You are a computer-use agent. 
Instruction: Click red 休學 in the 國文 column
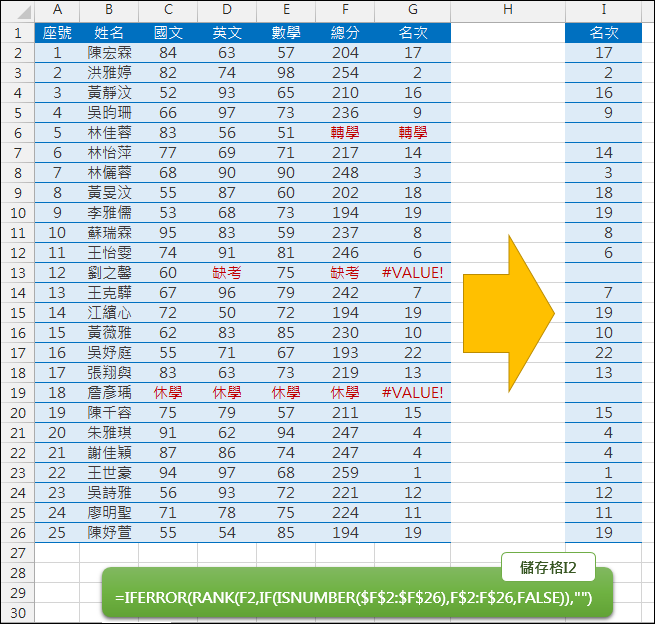[168, 393]
